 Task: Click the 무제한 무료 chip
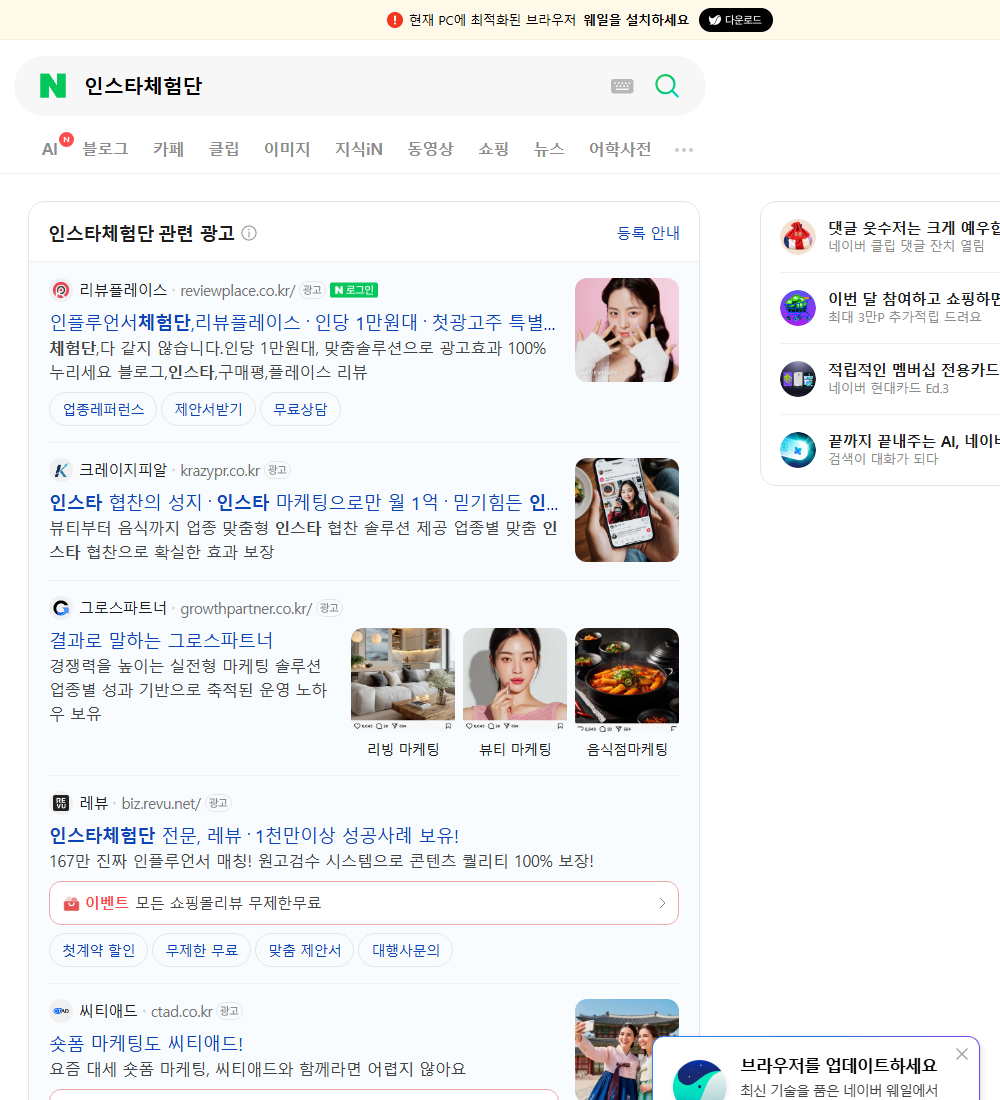point(201,950)
